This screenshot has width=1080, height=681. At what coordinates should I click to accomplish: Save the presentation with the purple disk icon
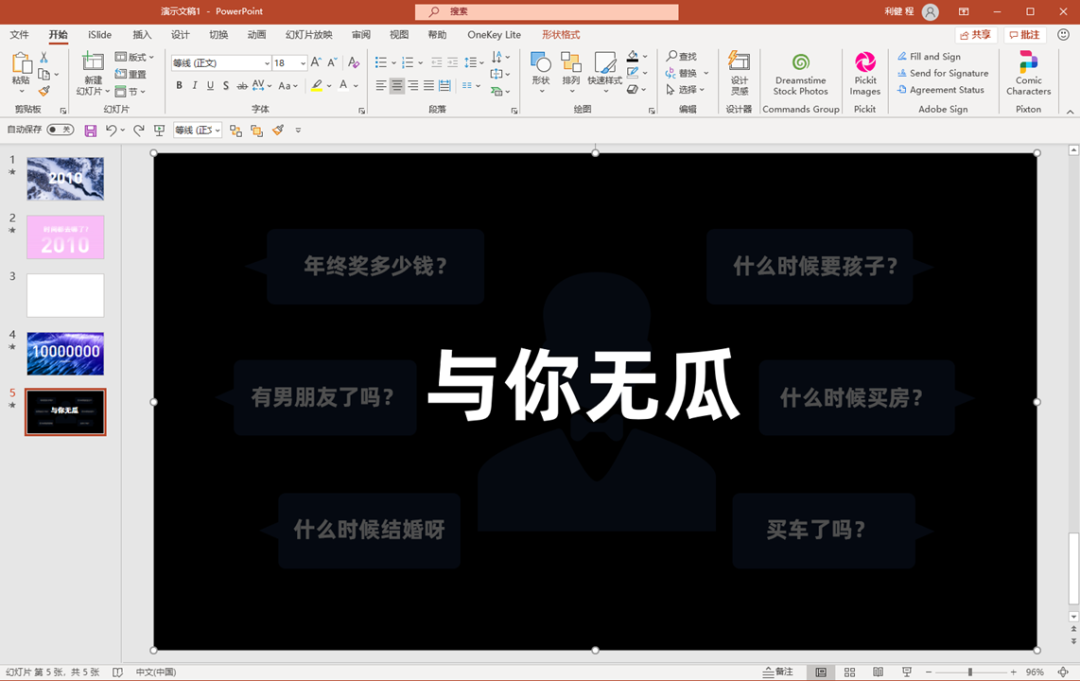[x=90, y=130]
